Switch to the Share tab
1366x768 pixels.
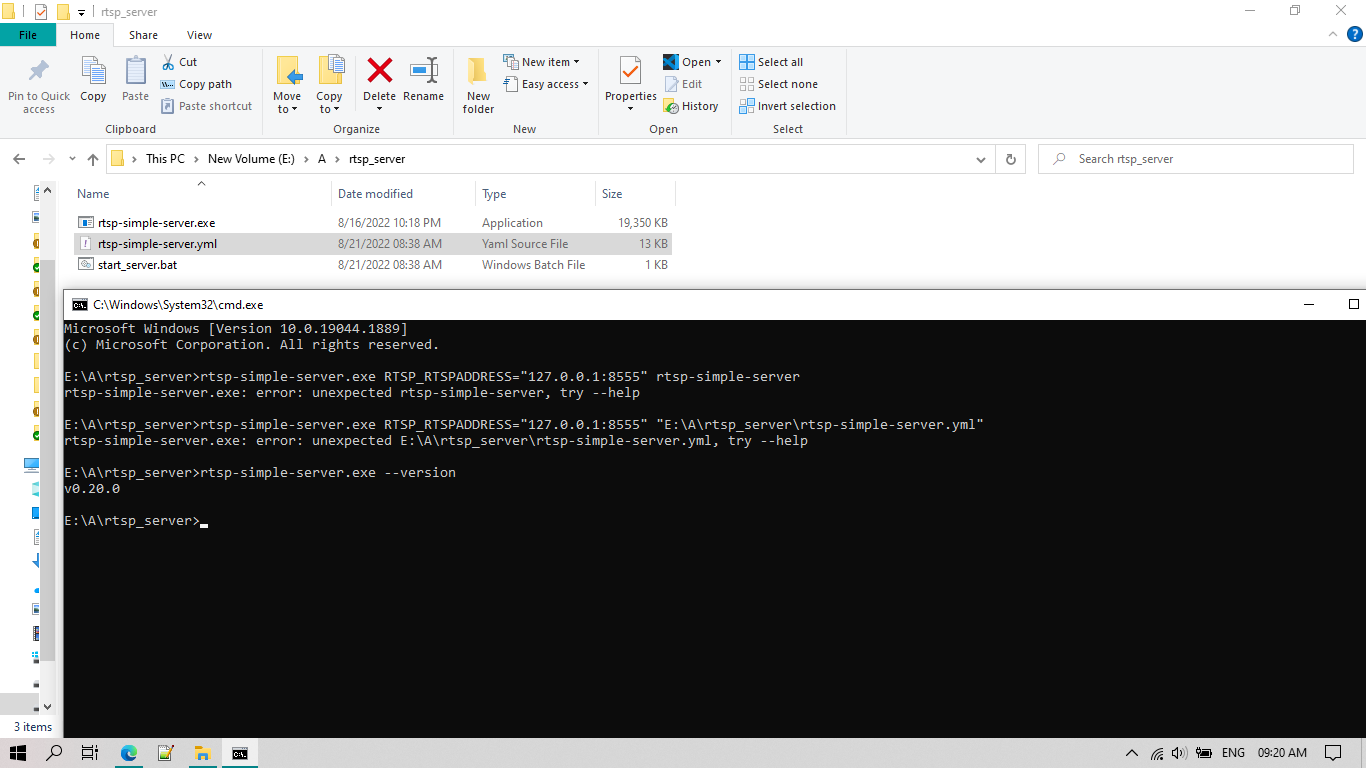(x=143, y=34)
